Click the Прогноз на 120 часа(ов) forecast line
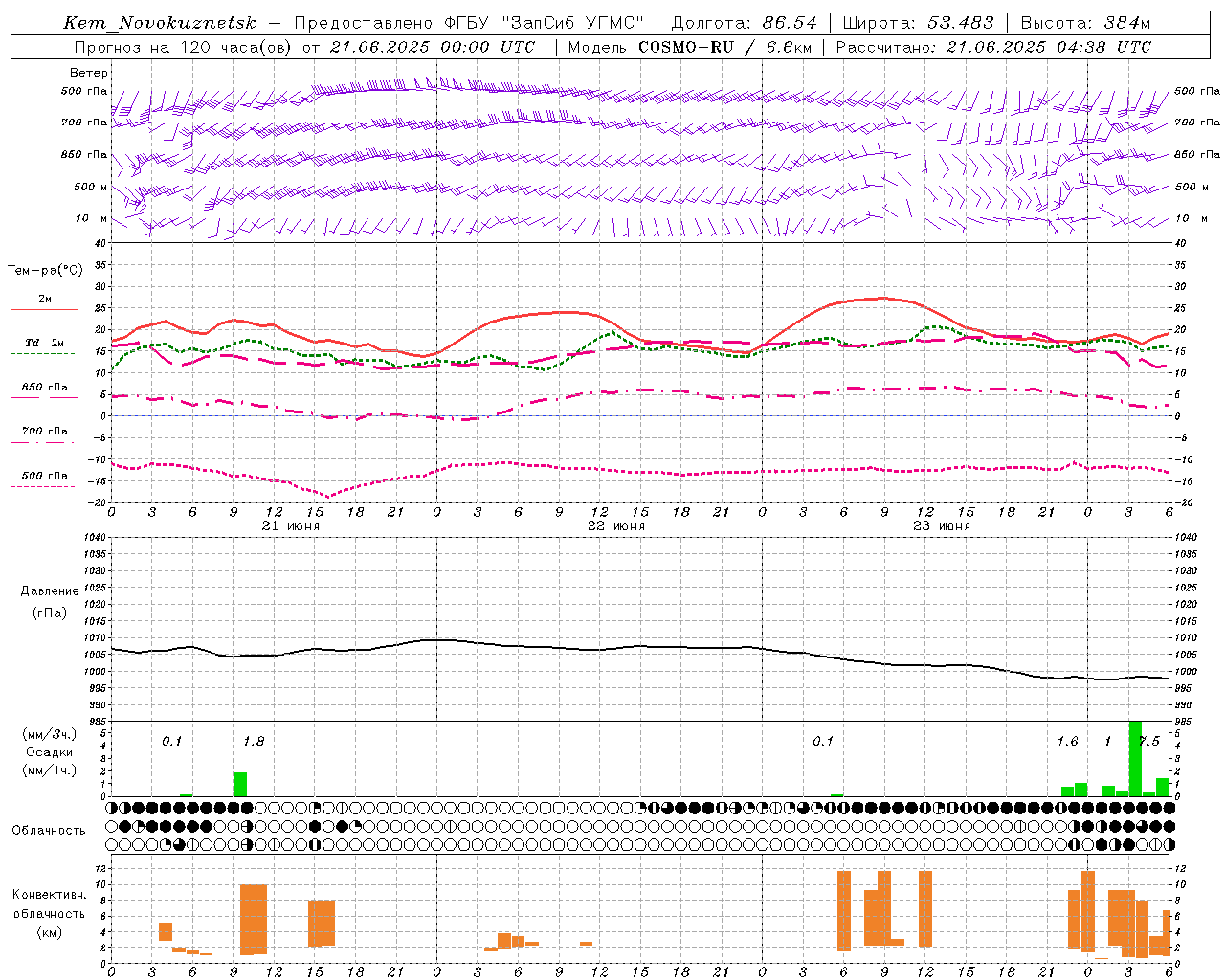Image resolution: width=1225 pixels, height=980 pixels. click(304, 47)
